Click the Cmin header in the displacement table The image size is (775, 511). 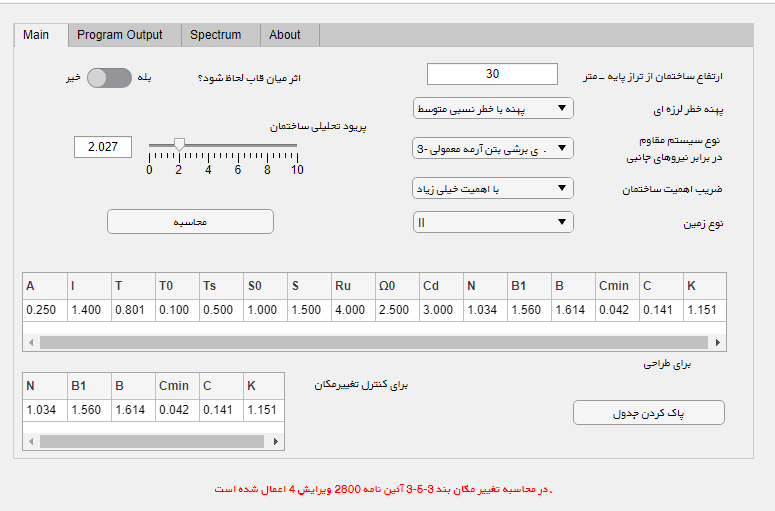click(173, 385)
